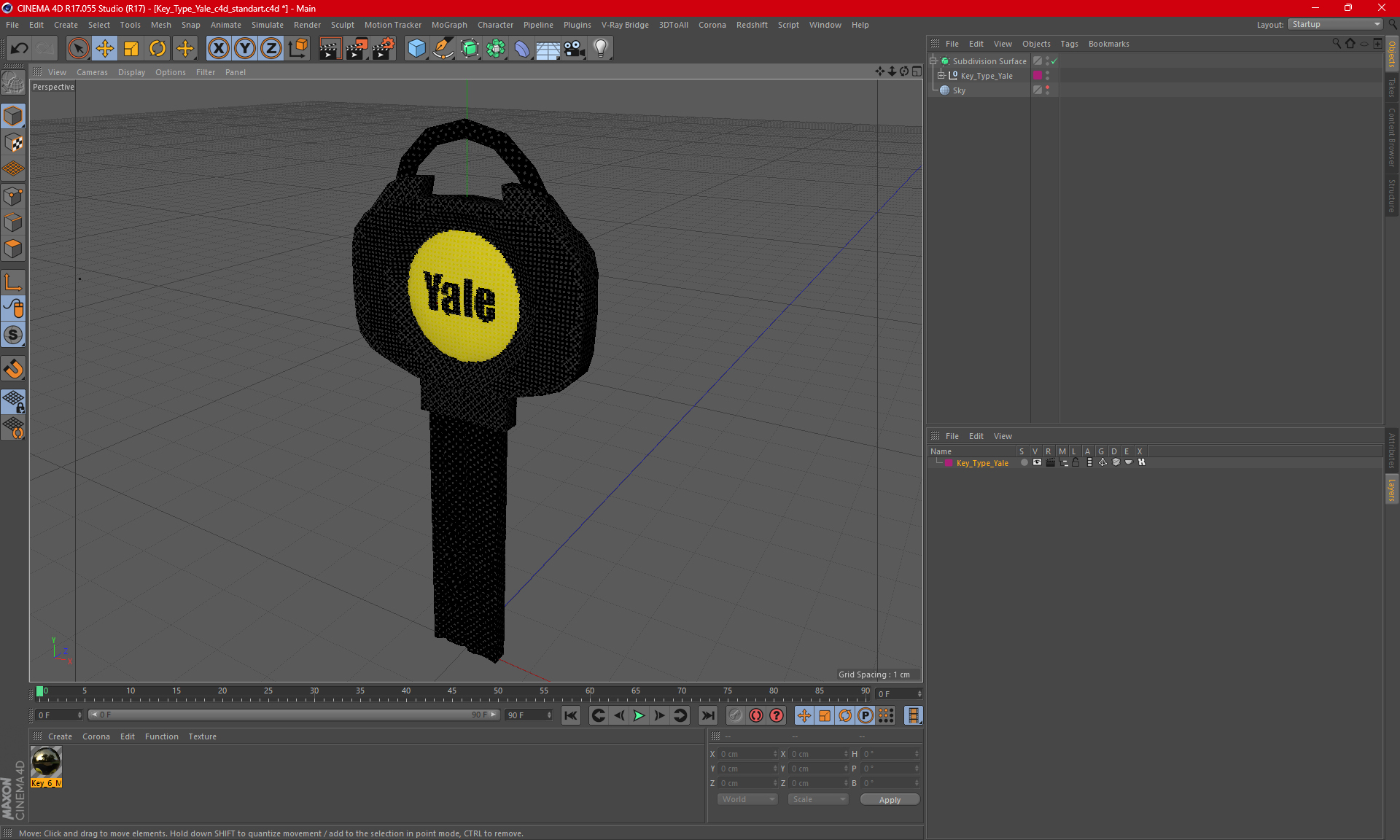Toggle Z axis lock

(271, 48)
